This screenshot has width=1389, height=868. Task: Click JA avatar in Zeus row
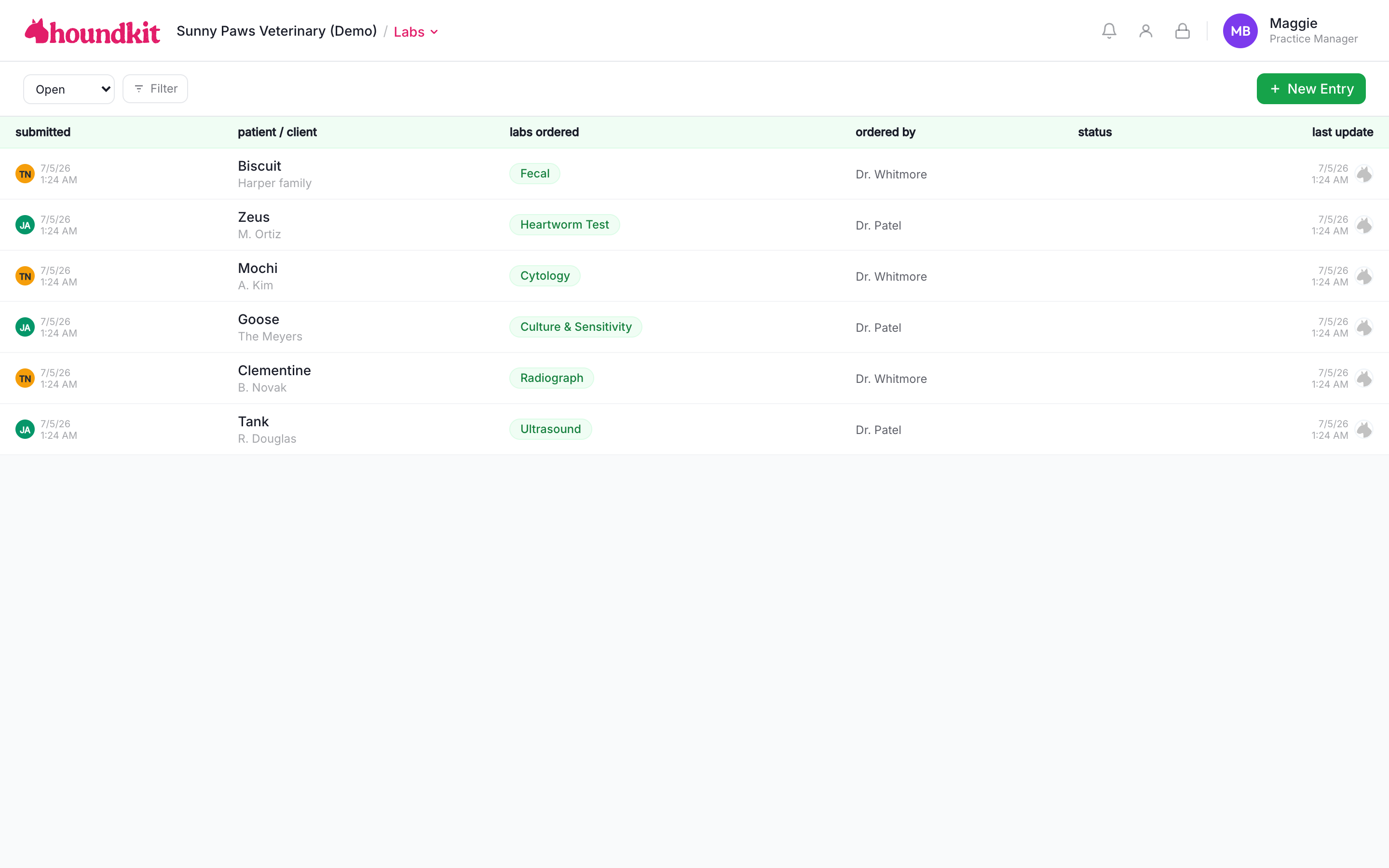pos(25,225)
